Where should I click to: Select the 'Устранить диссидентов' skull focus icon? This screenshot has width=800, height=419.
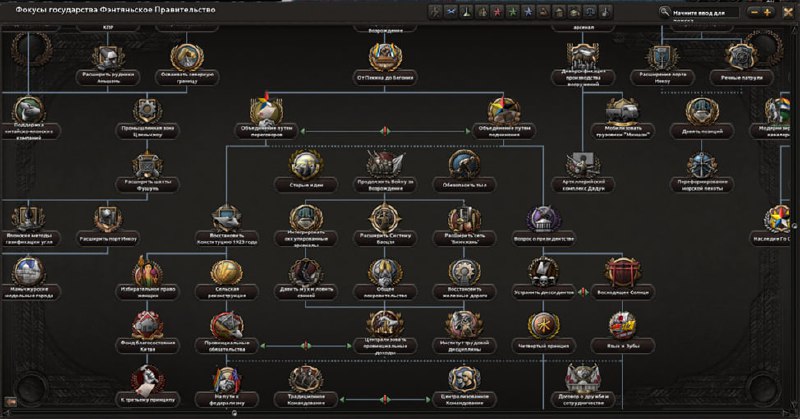point(543,272)
